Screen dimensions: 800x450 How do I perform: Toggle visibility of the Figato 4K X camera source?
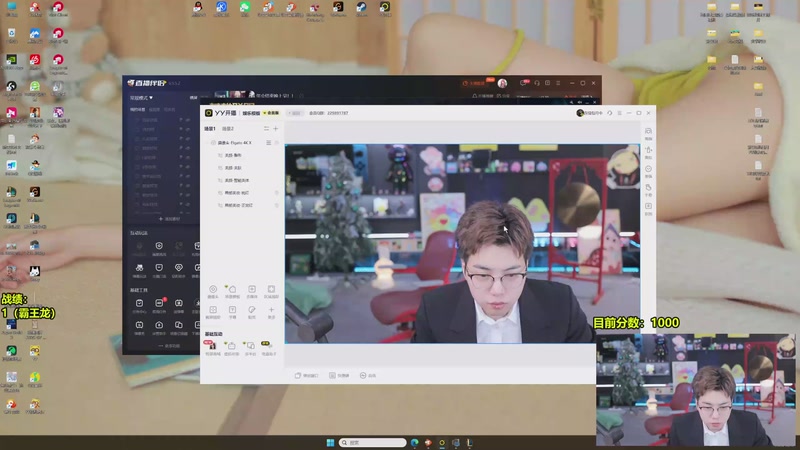pyautogui.click(x=277, y=143)
